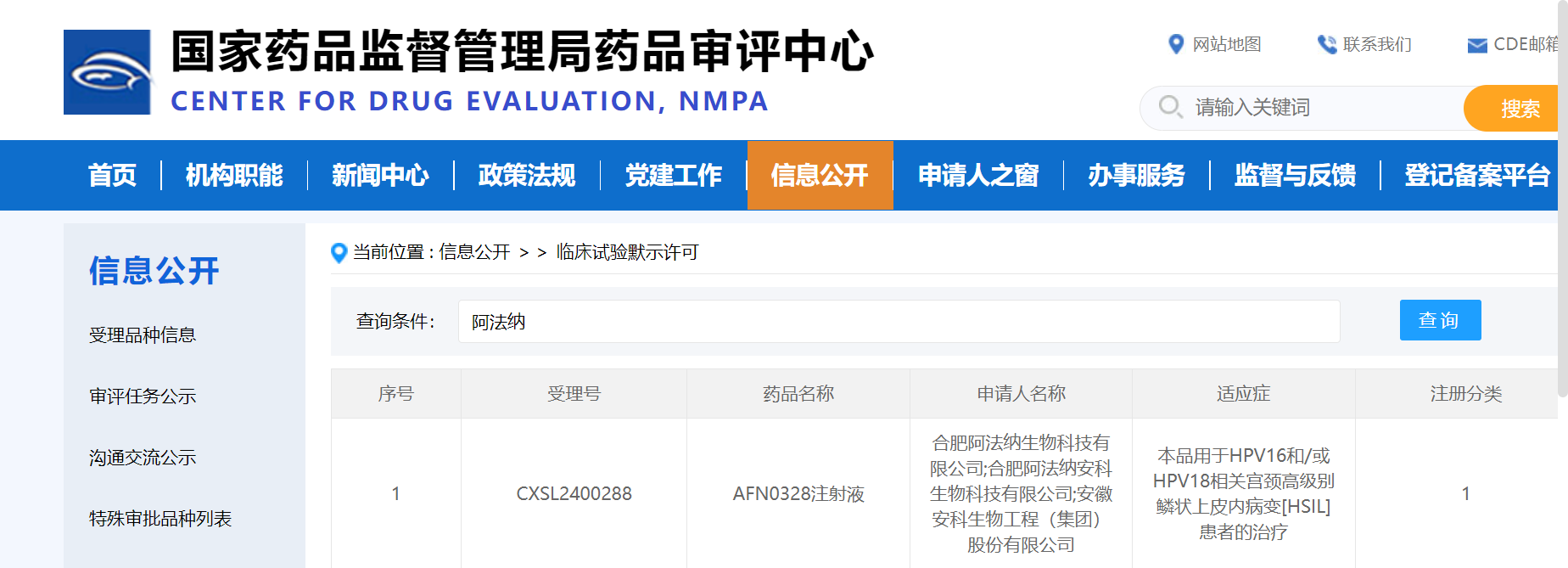Click the magnifier icon in search box
Screen dimensions: 1568x568
click(1170, 107)
